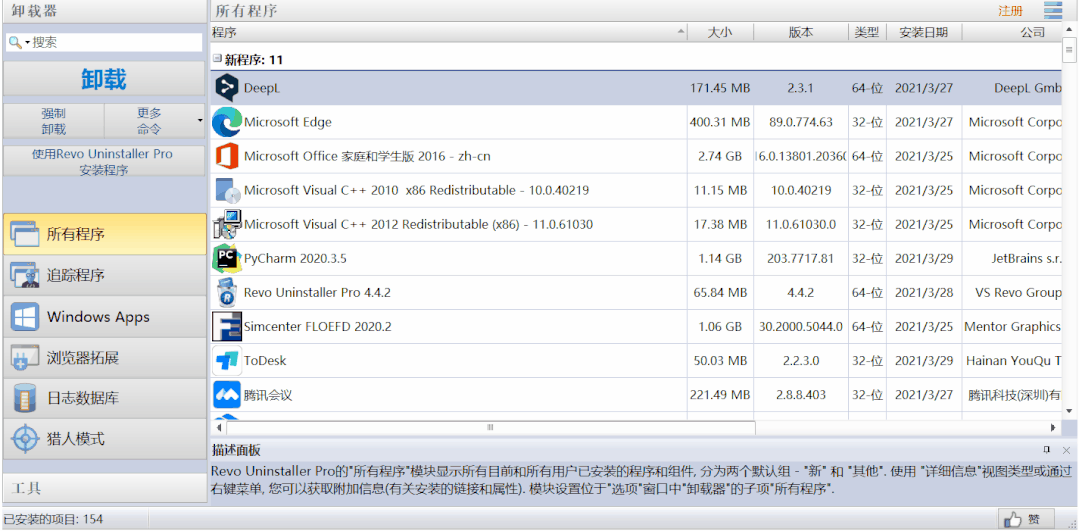
Task: Sort by the 公司 column header
Action: click(1012, 32)
